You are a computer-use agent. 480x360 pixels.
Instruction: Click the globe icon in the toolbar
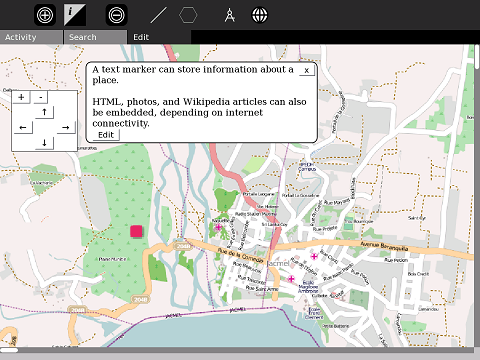pyautogui.click(x=259, y=15)
